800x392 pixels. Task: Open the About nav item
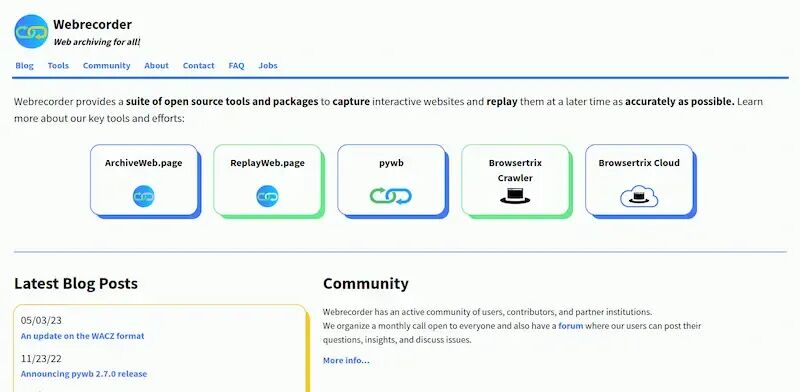click(156, 65)
